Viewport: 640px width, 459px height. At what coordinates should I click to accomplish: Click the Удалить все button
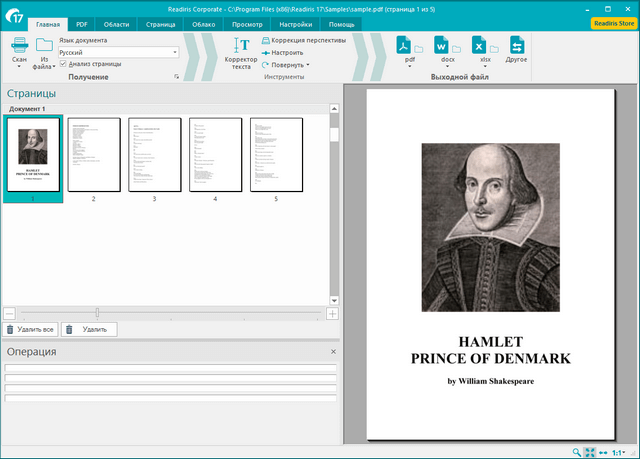(x=30, y=329)
